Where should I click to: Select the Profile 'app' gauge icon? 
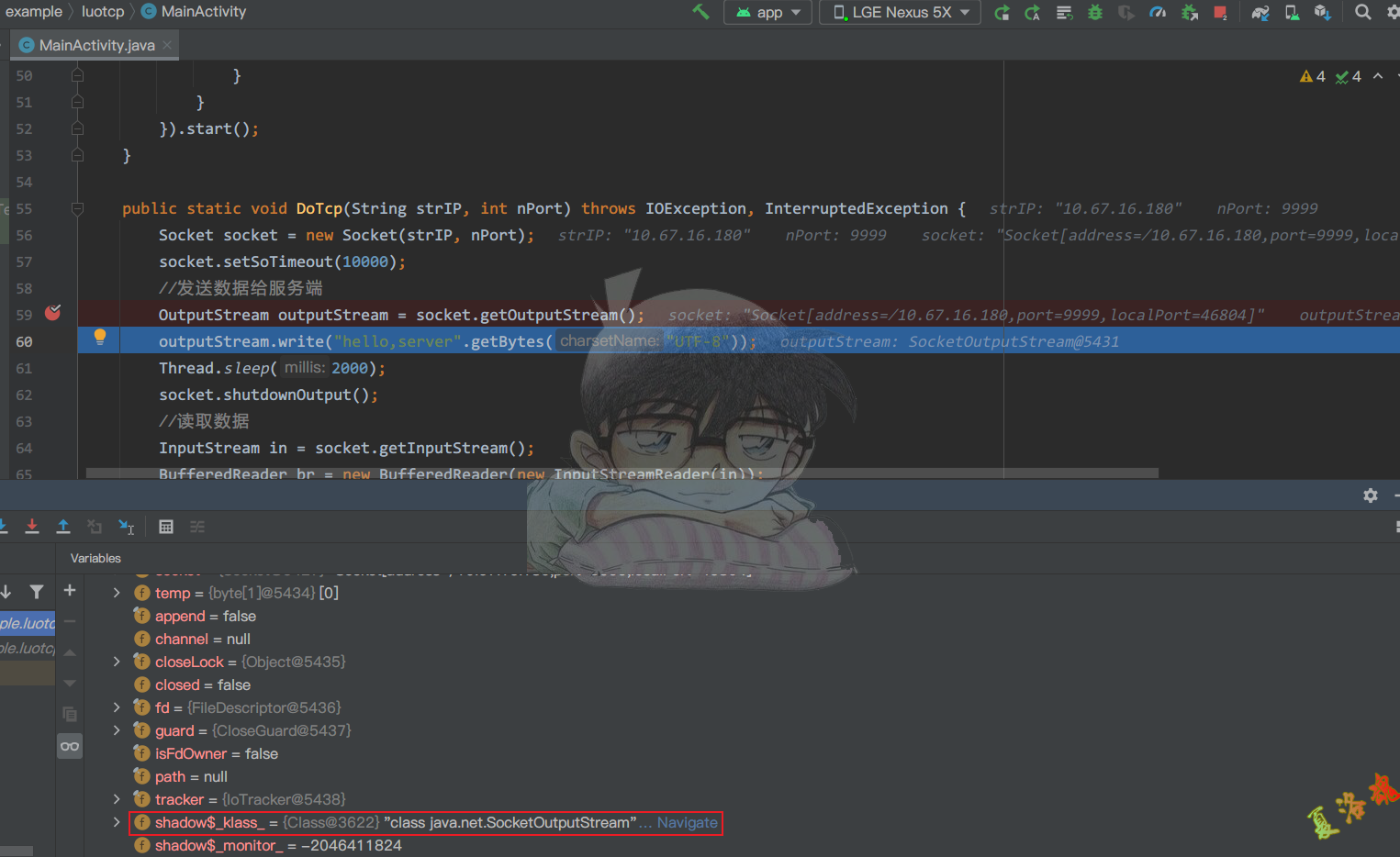1158,12
